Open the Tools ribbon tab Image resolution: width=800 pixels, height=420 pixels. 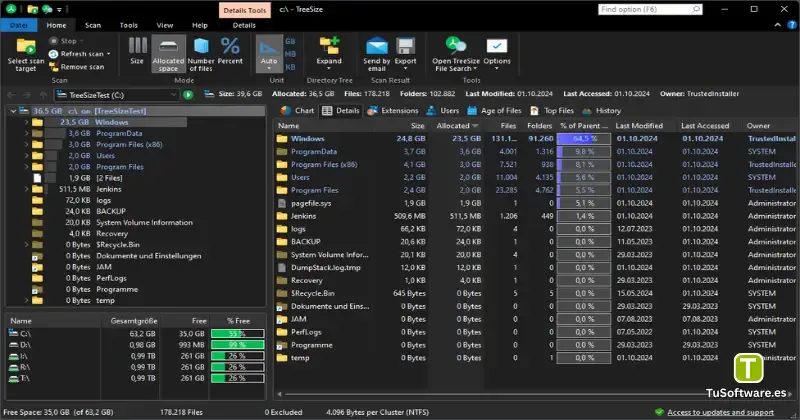click(129, 25)
